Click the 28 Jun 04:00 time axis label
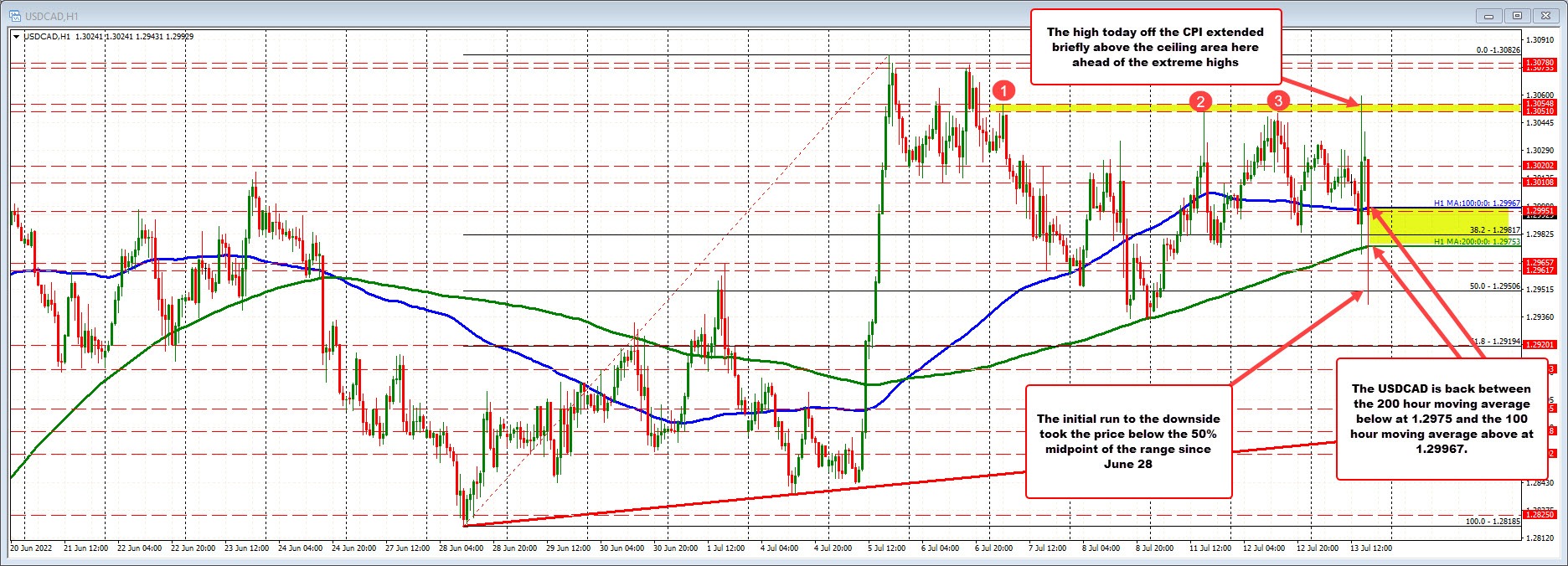The image size is (1568, 566). [x=461, y=548]
